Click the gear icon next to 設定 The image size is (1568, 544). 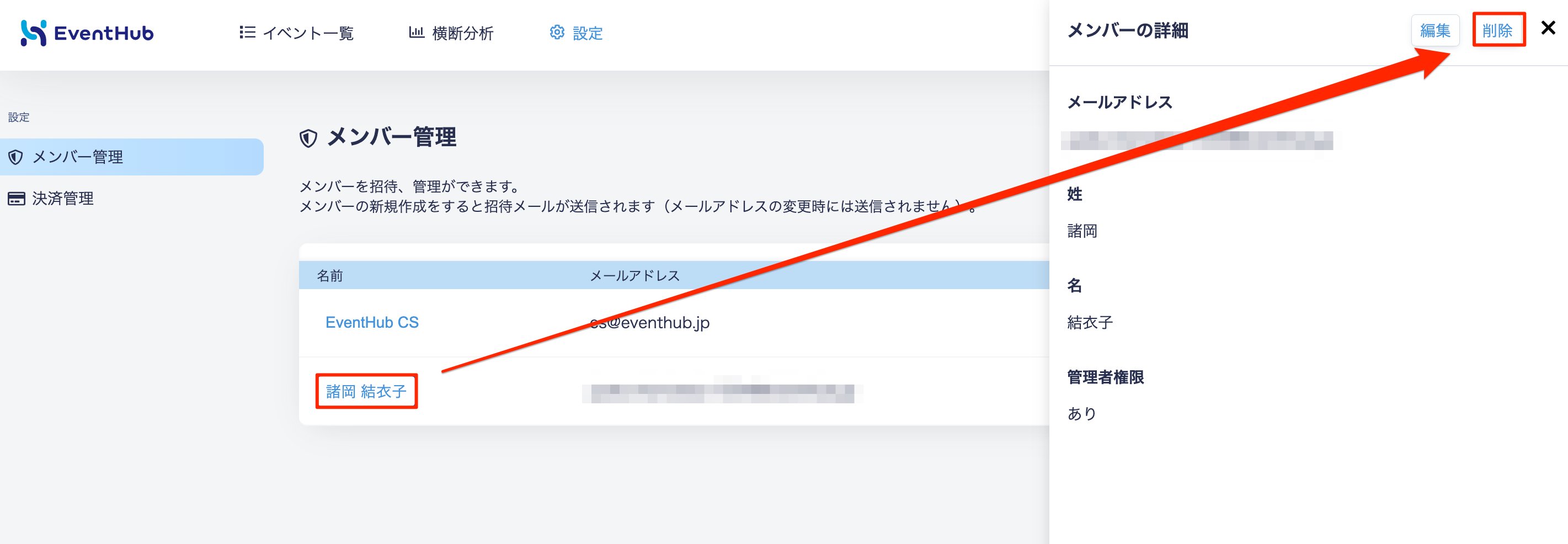(557, 32)
